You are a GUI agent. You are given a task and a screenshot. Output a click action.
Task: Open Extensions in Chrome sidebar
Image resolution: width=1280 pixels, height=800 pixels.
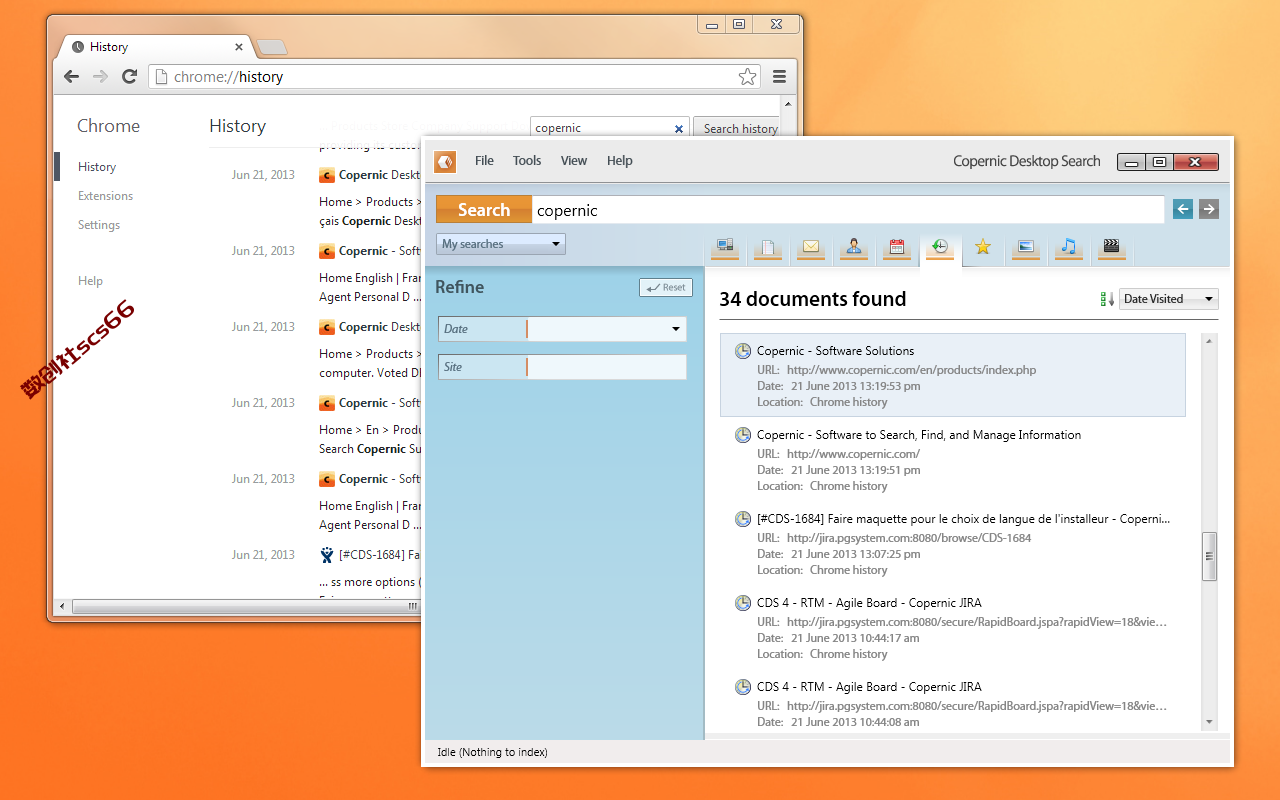105,196
